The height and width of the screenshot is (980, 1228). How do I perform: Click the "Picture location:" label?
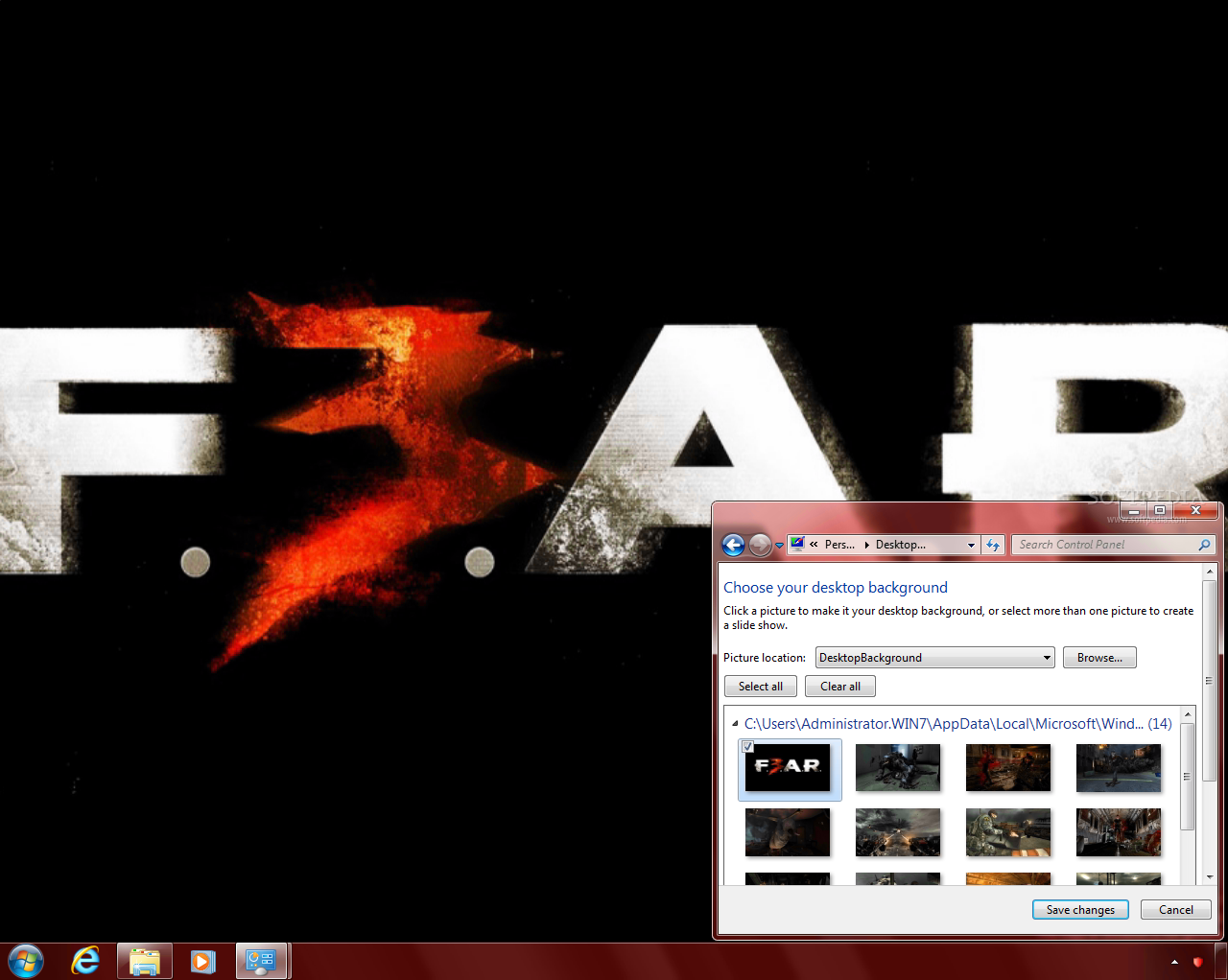click(765, 658)
